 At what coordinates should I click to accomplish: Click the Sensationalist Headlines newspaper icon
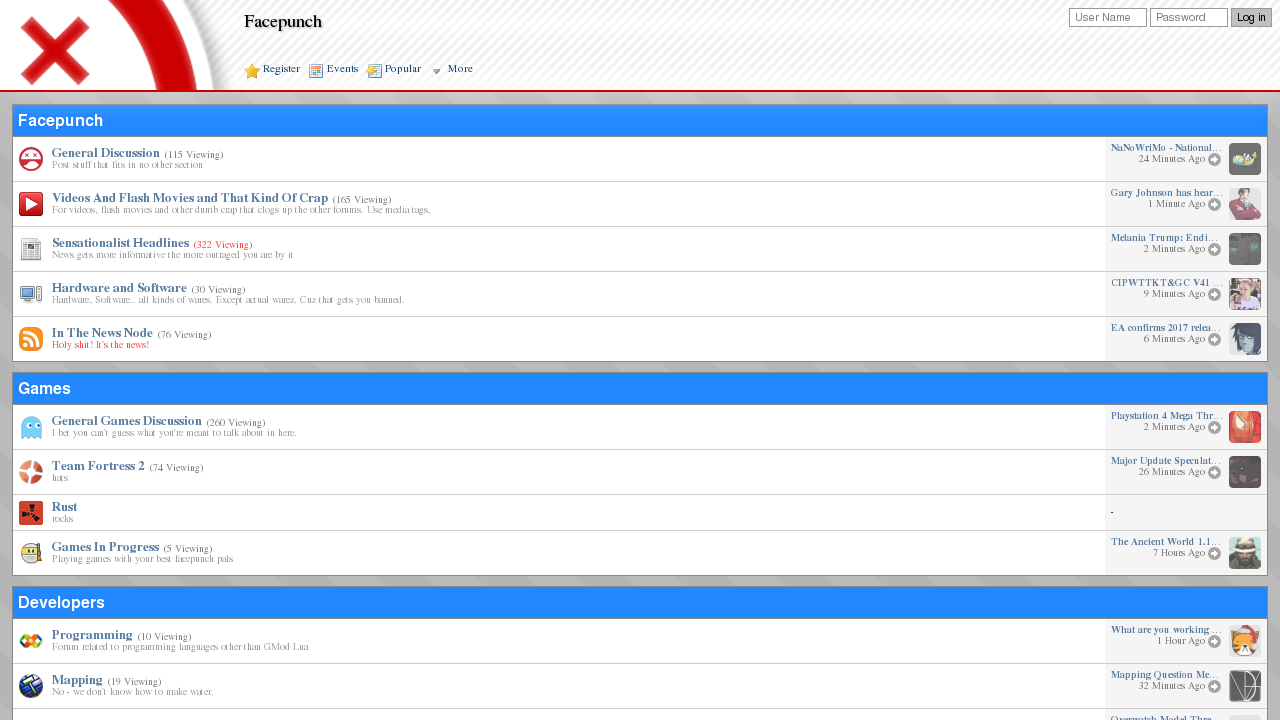point(31,249)
